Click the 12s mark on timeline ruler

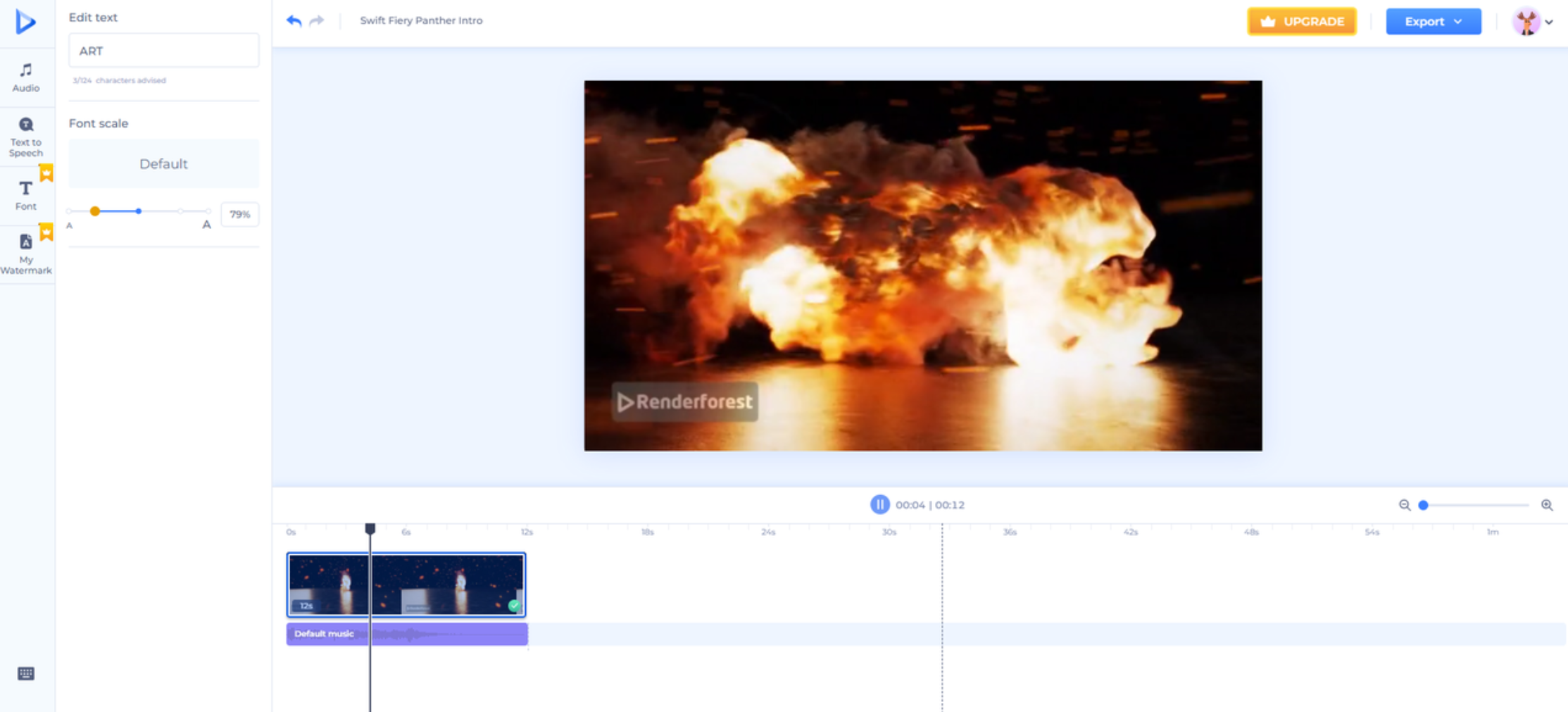(527, 532)
